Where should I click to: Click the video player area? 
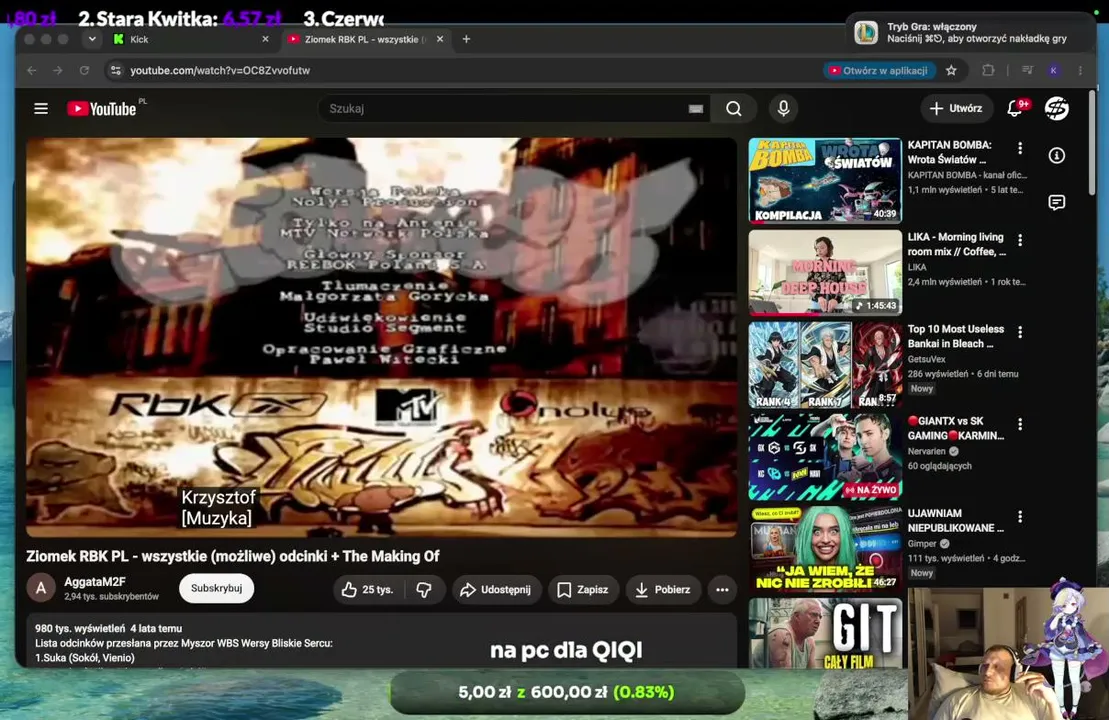coord(381,337)
